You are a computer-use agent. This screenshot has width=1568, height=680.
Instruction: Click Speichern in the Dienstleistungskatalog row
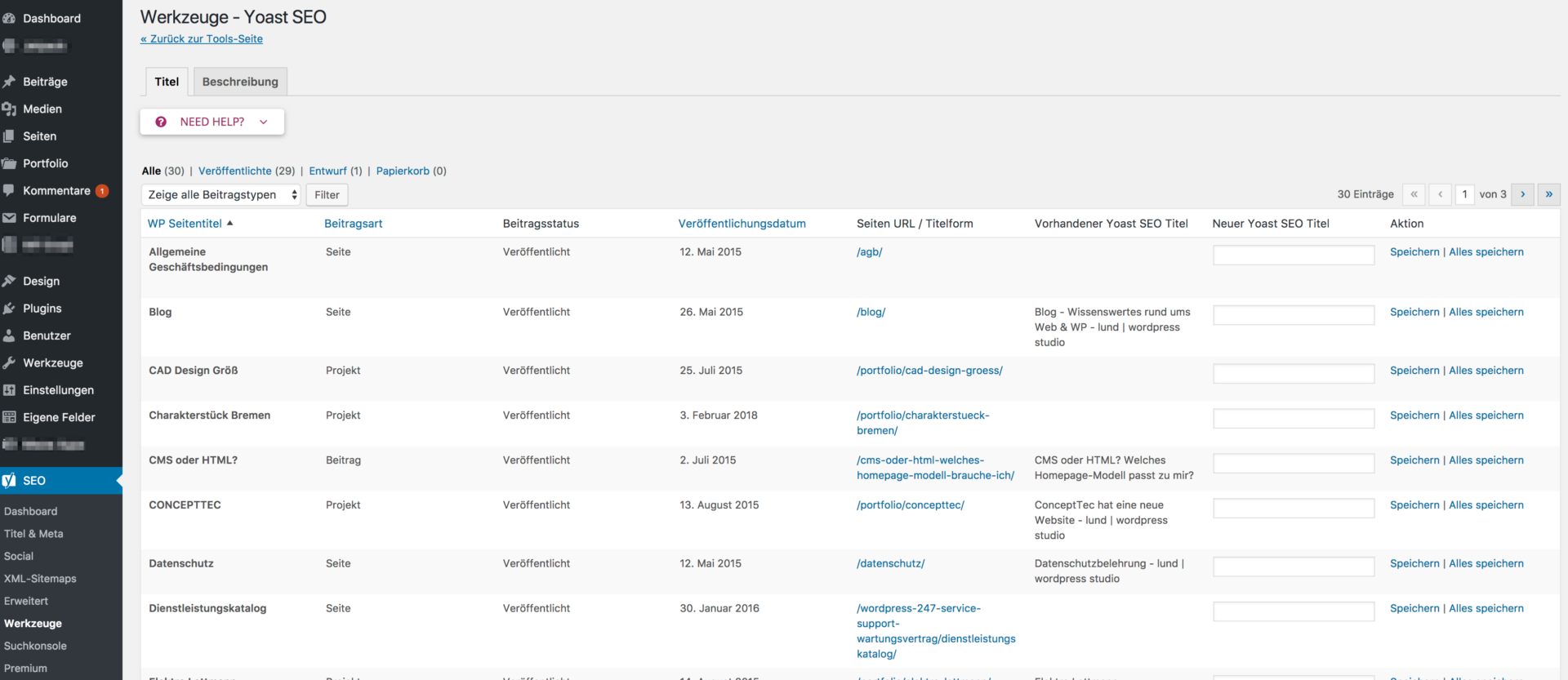(1414, 608)
